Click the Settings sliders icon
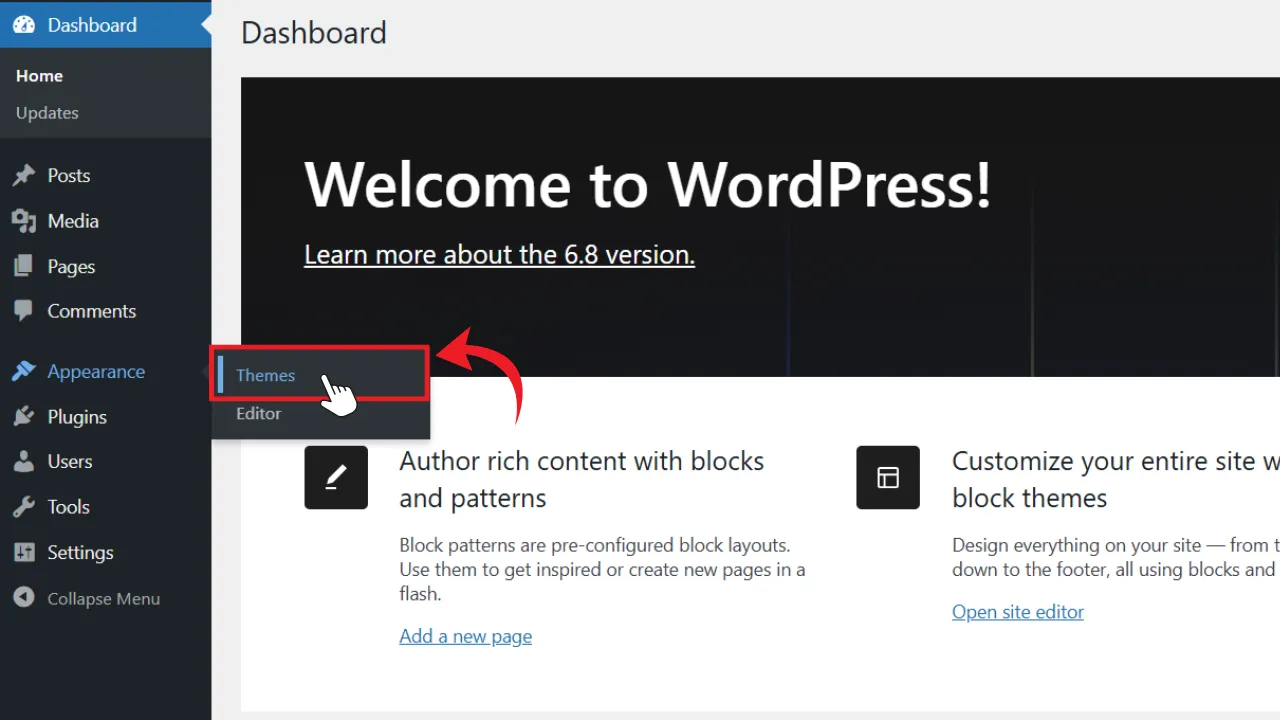1280x720 pixels. [x=23, y=553]
